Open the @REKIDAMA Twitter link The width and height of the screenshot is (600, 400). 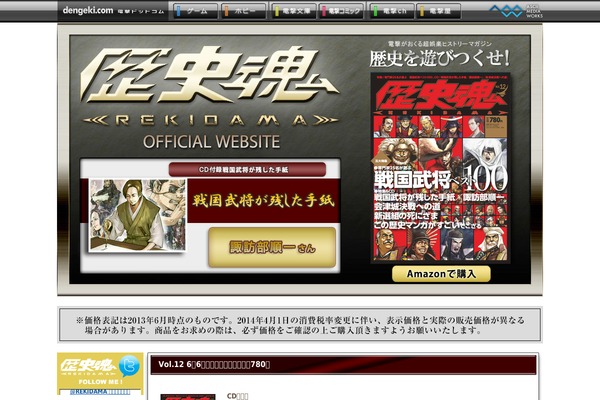pos(100,392)
